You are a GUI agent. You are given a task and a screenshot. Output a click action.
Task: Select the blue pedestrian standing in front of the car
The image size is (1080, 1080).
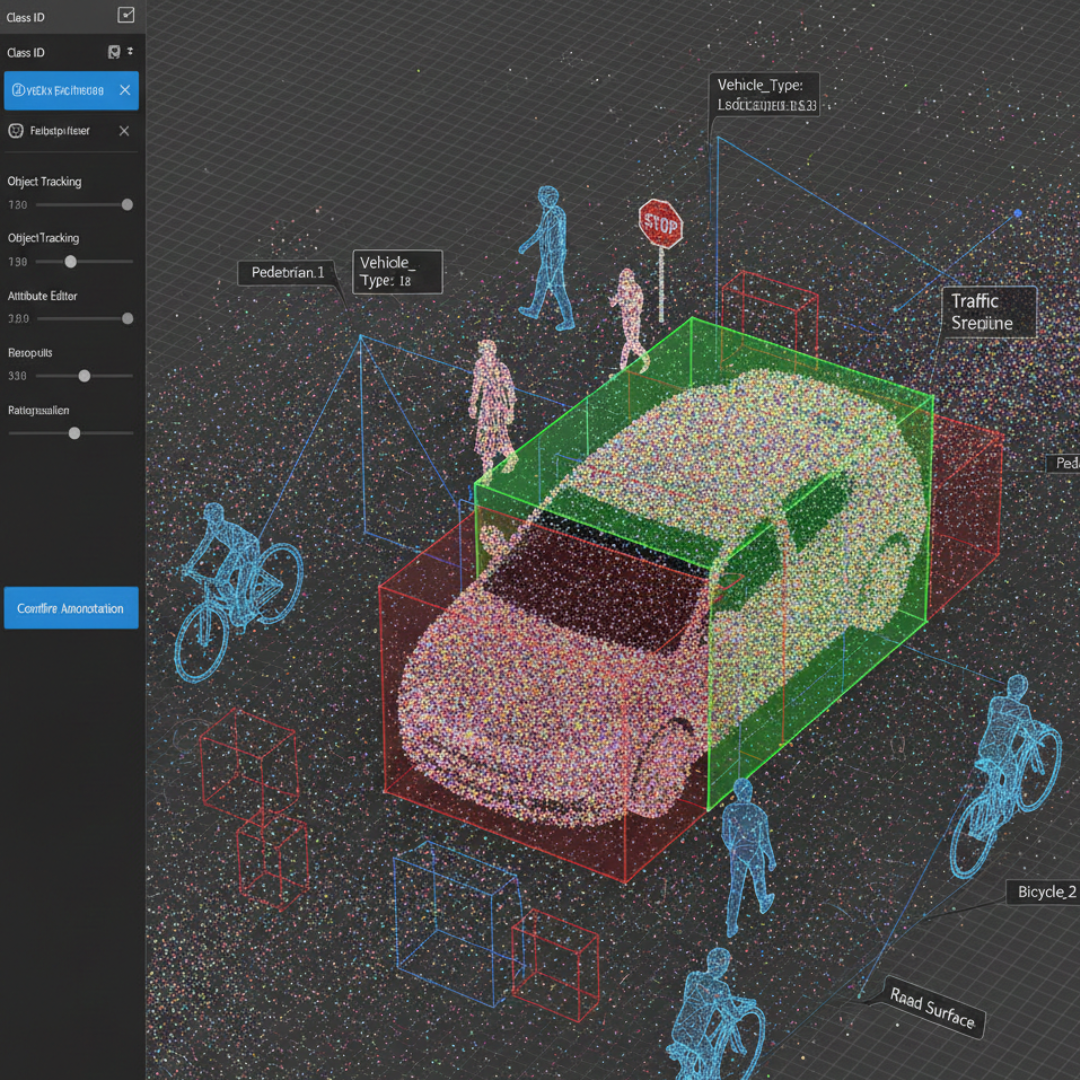(x=745, y=855)
